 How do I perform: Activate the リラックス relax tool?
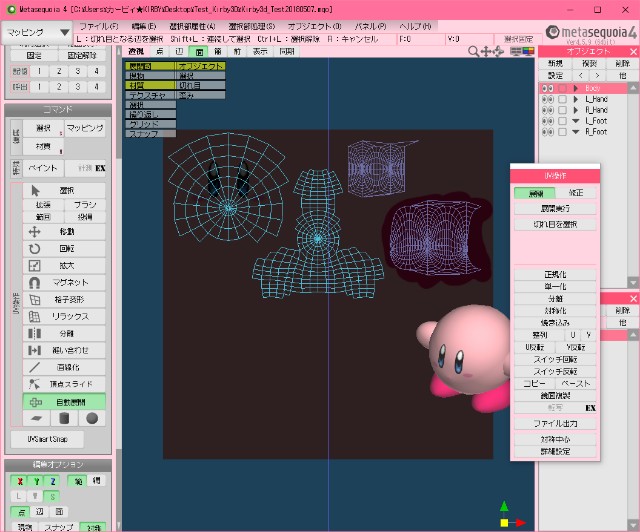pyautogui.click(x=64, y=316)
